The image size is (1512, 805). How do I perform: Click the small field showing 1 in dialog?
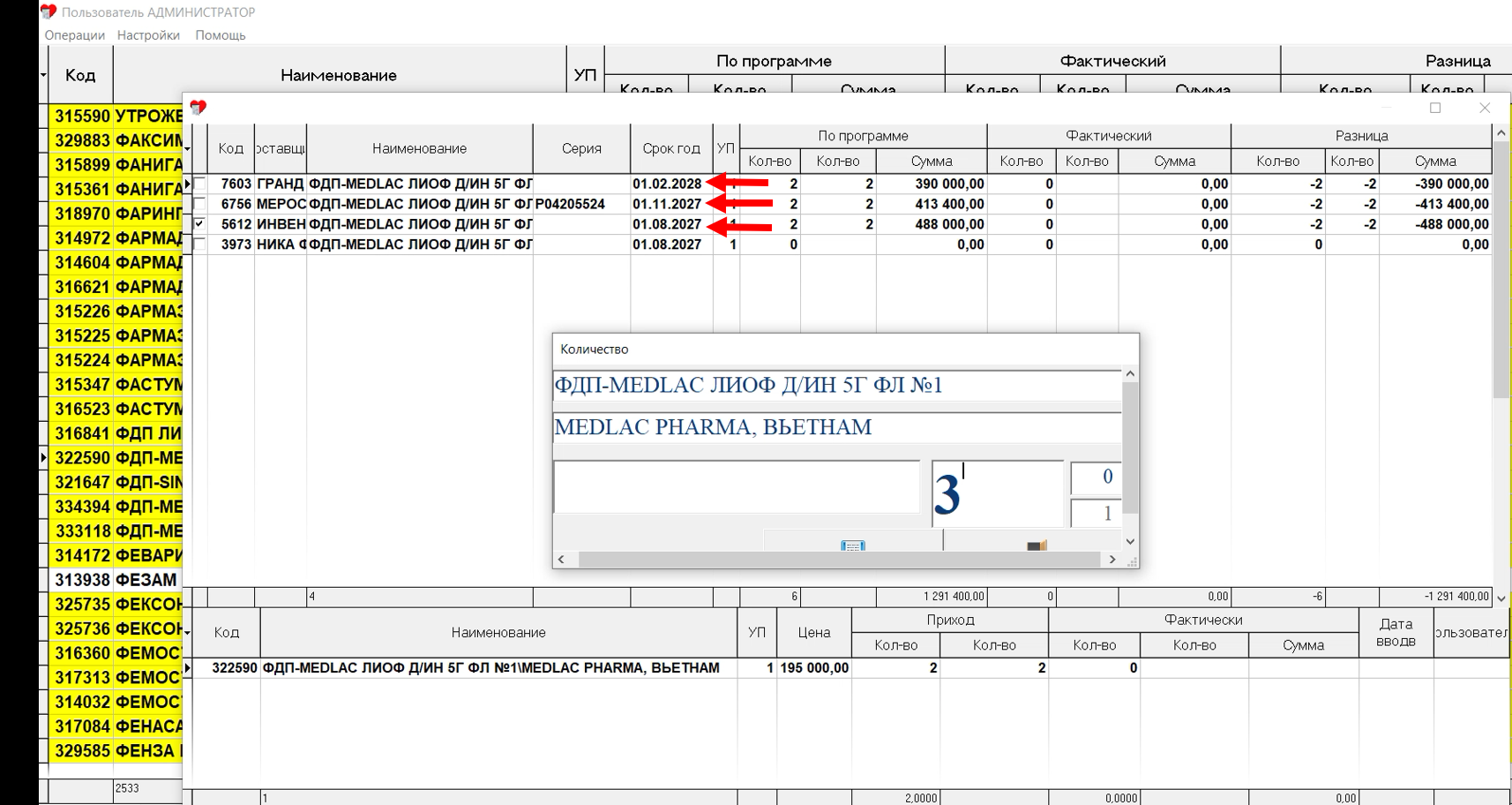pyautogui.click(x=1096, y=513)
